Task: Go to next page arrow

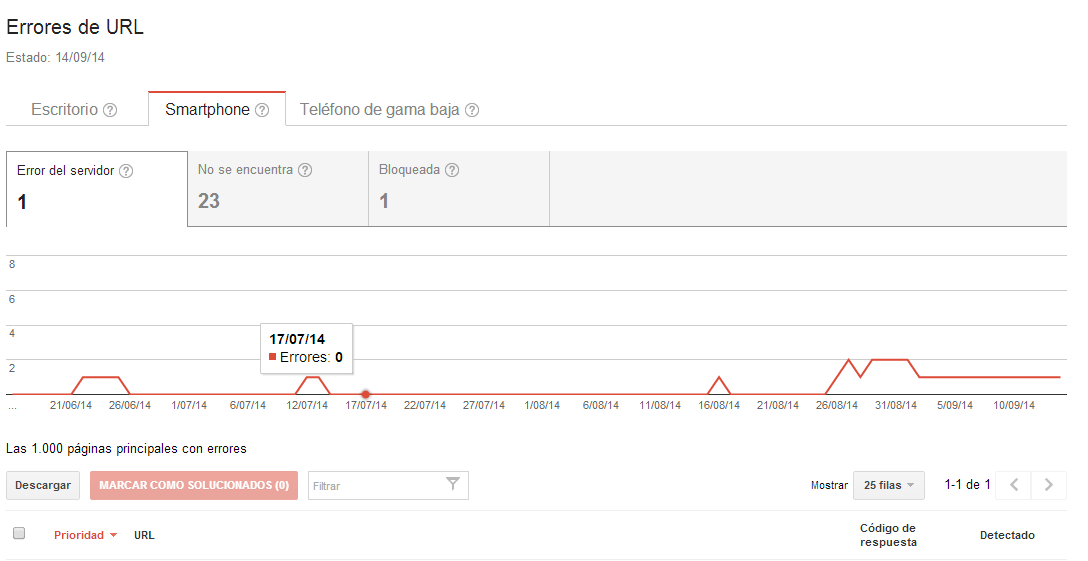Action: [x=1048, y=485]
